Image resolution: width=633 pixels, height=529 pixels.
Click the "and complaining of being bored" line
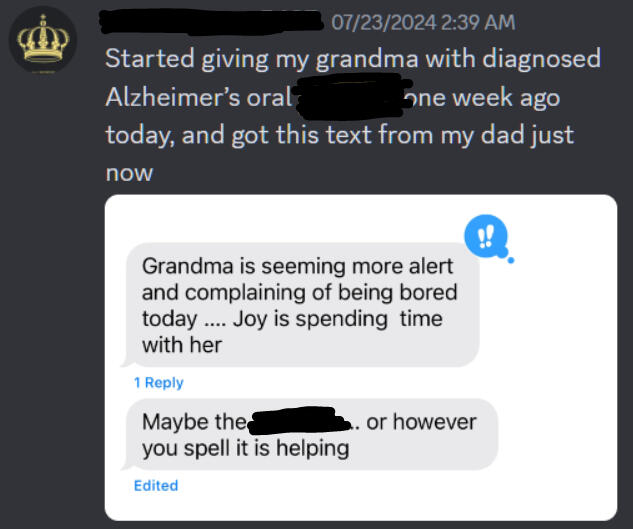coord(299,293)
